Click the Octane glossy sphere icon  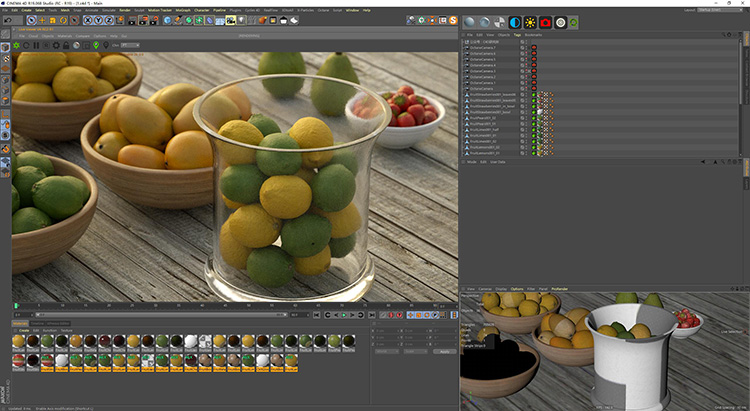(x=485, y=22)
